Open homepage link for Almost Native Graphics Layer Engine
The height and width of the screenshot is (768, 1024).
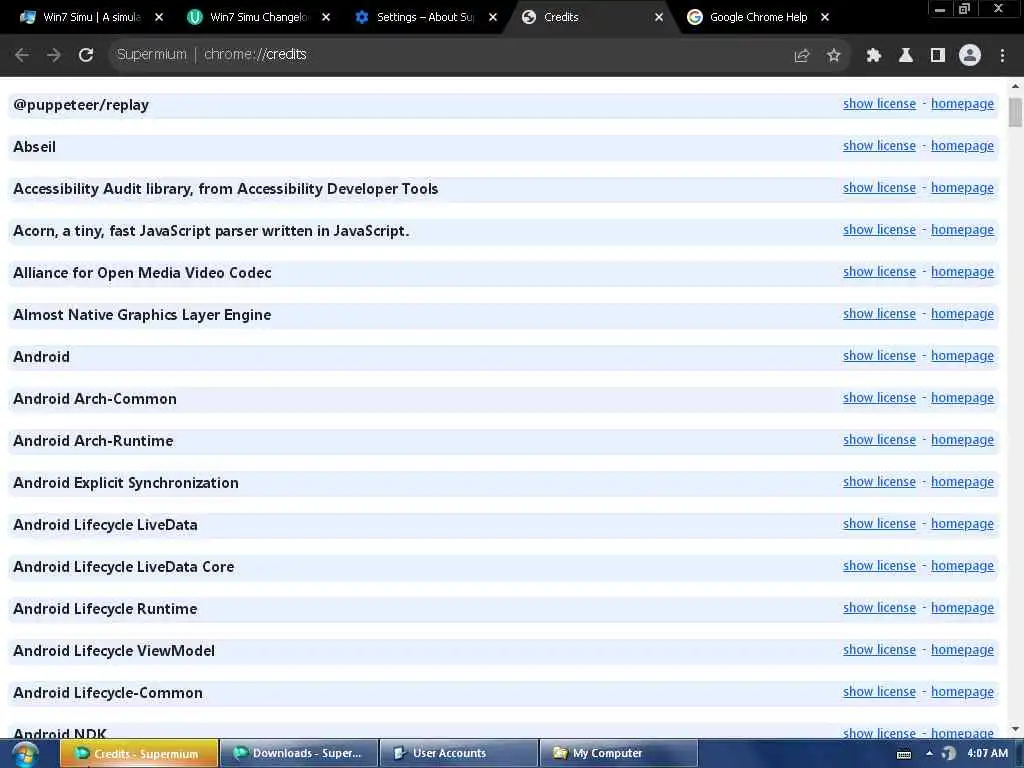962,313
